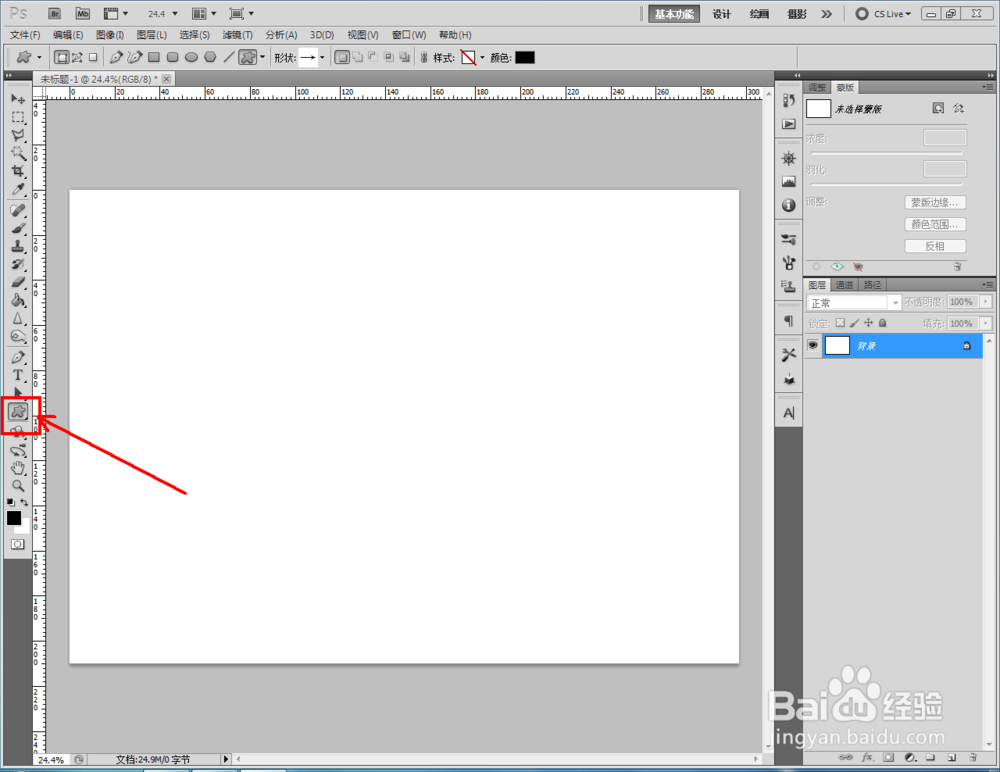Click the foreground color swatch
The width and height of the screenshot is (1000, 772).
pos(13,518)
